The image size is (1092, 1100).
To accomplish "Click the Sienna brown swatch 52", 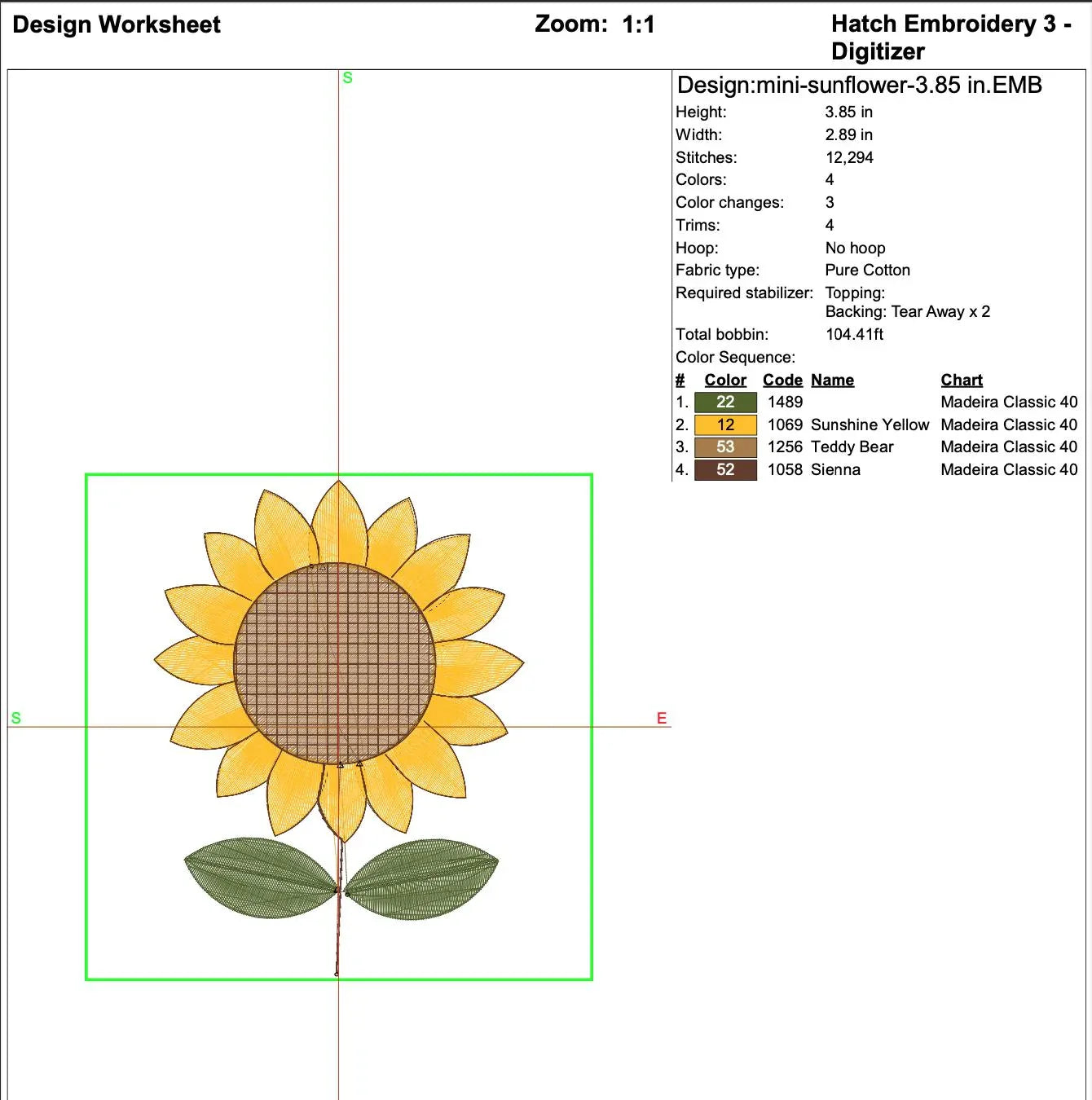I will pos(724,469).
